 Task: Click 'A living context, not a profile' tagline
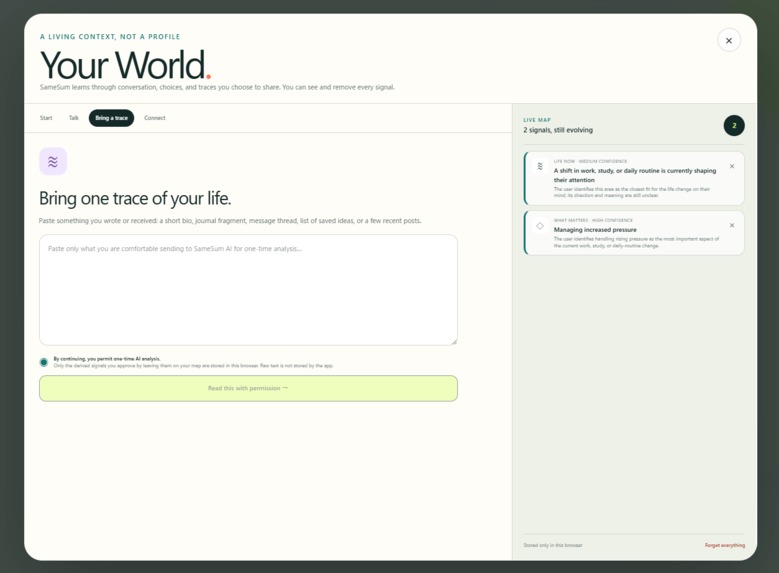click(110, 37)
